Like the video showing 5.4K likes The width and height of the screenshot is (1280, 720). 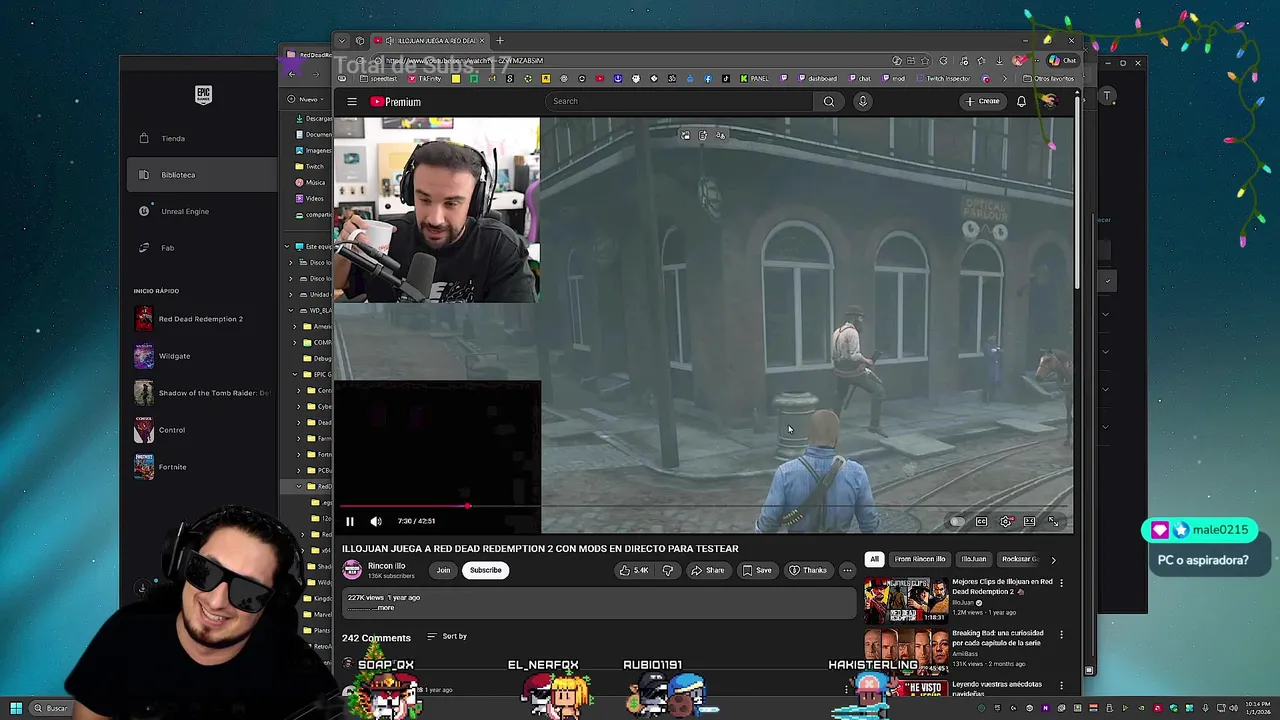tap(634, 570)
